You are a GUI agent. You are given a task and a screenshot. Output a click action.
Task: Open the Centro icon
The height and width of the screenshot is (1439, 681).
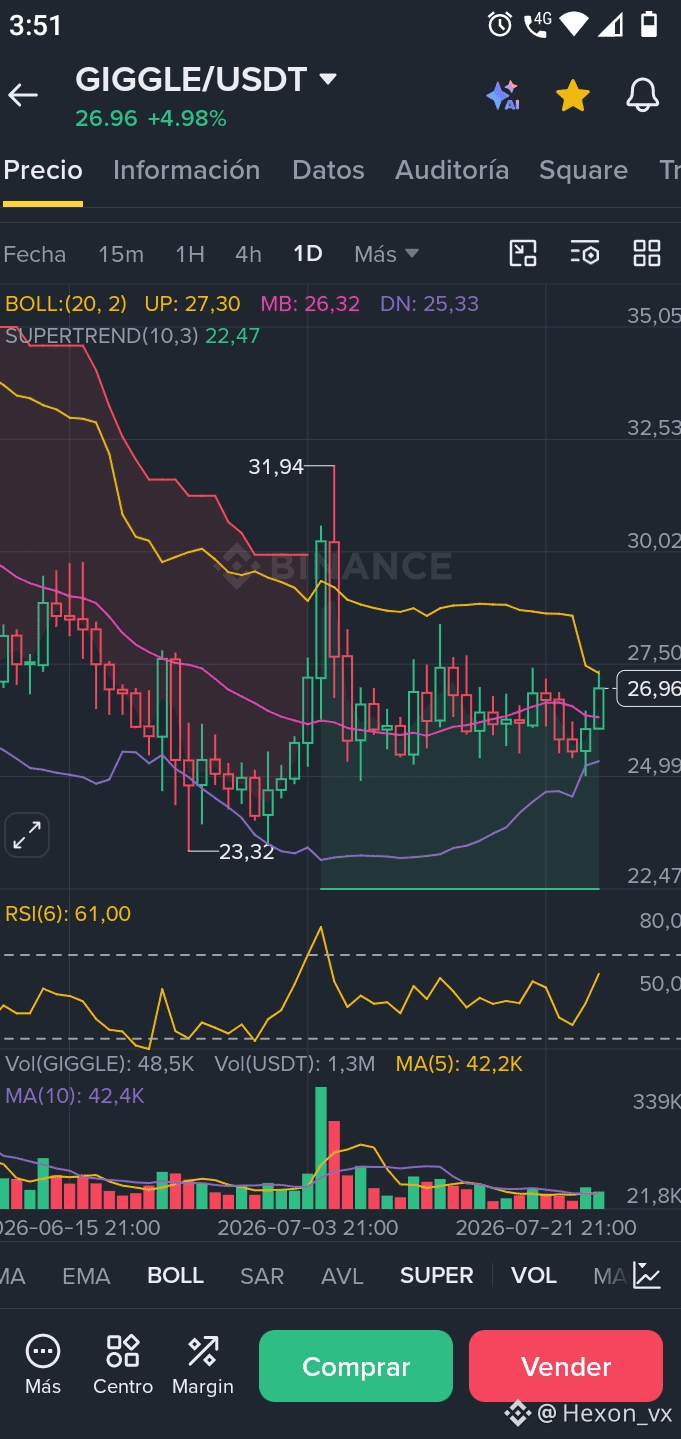pyautogui.click(x=123, y=1365)
